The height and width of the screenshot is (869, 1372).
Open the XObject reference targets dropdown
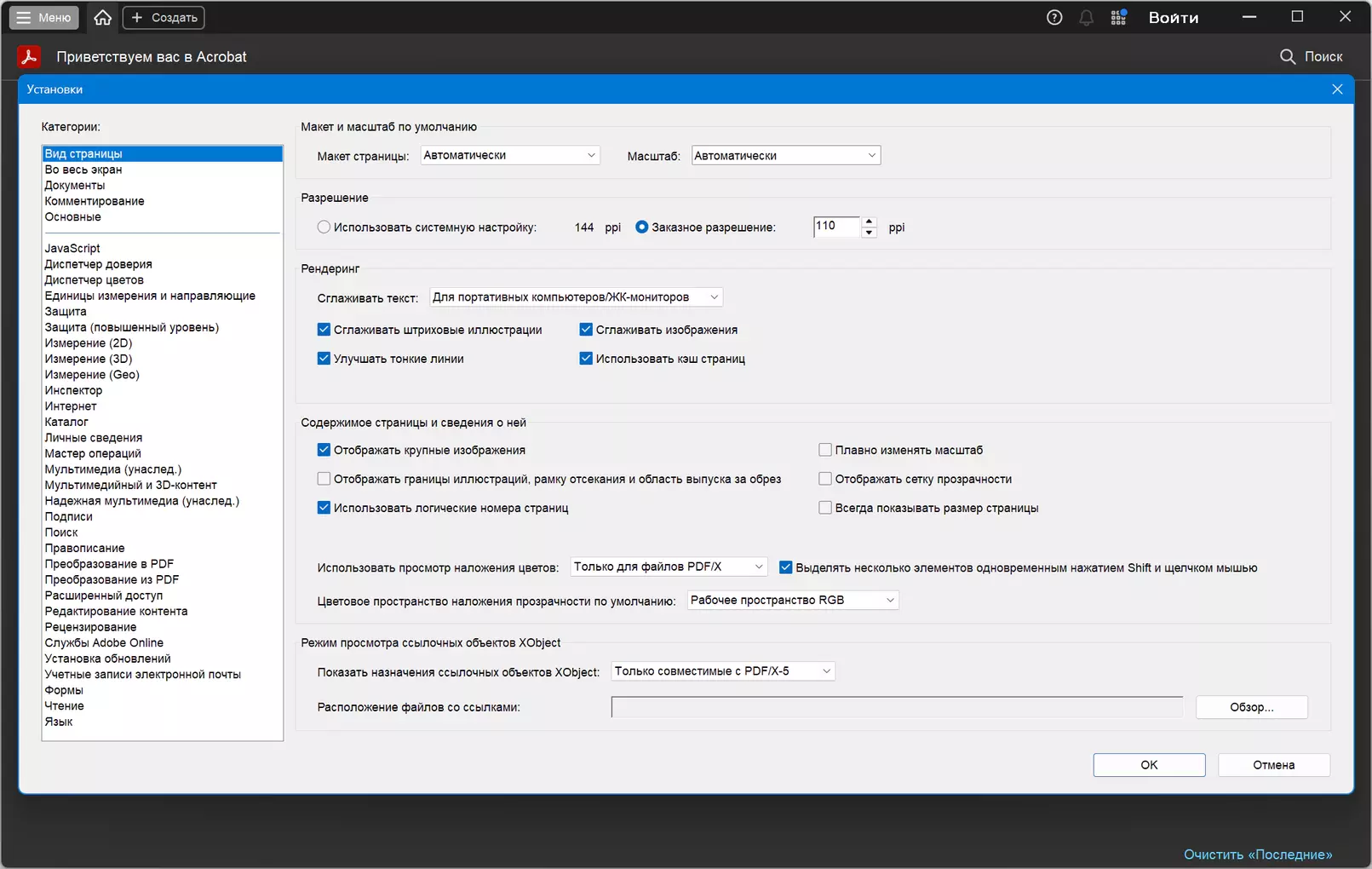click(x=723, y=671)
